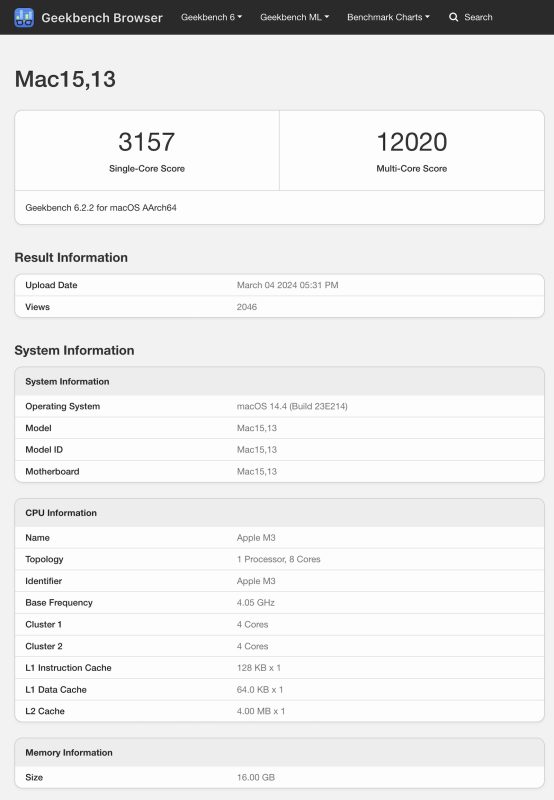
Task: Click the Base Frequency row label
Action: coord(59,603)
